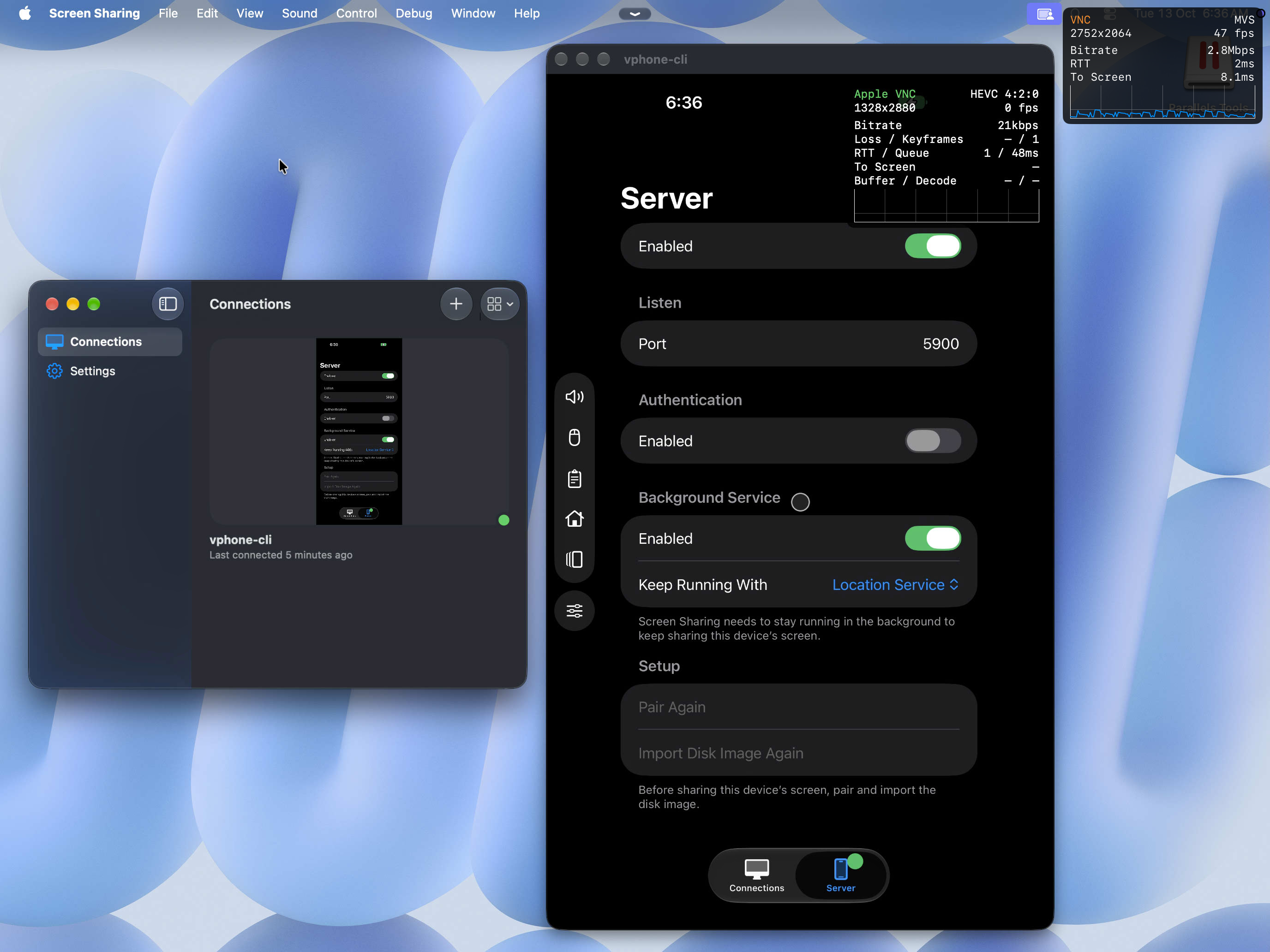Click the 'Last connected 5 minutes ago' text

[281, 555]
